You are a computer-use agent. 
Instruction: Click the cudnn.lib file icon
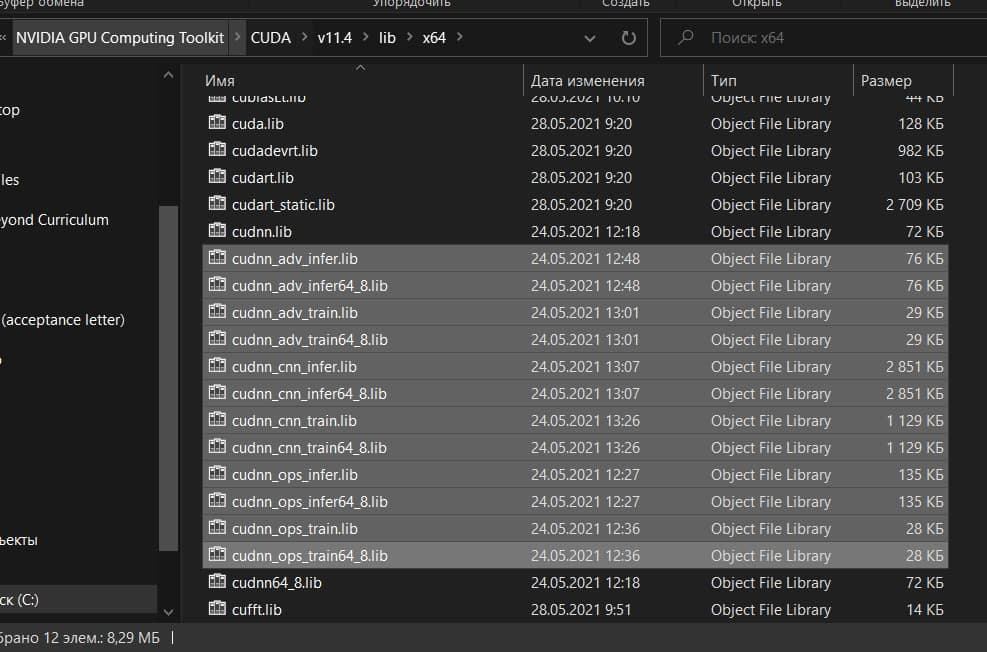pyautogui.click(x=217, y=231)
